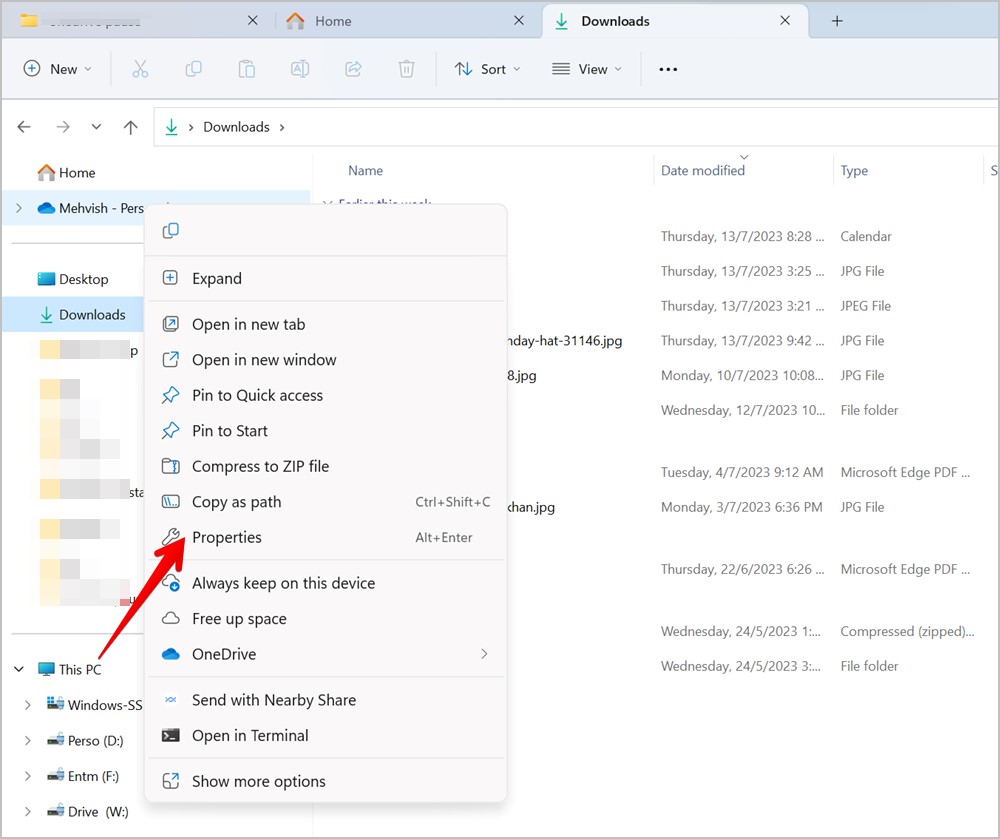Click the download arrow icon in address bar
This screenshot has height=839, width=1000.
point(172,127)
